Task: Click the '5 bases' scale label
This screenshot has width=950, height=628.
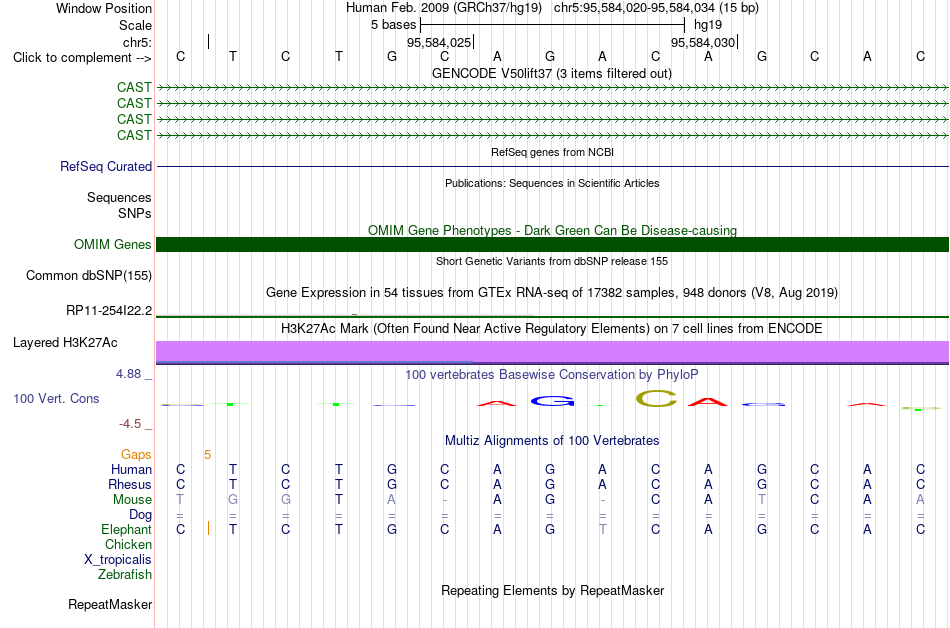Action: click(394, 25)
